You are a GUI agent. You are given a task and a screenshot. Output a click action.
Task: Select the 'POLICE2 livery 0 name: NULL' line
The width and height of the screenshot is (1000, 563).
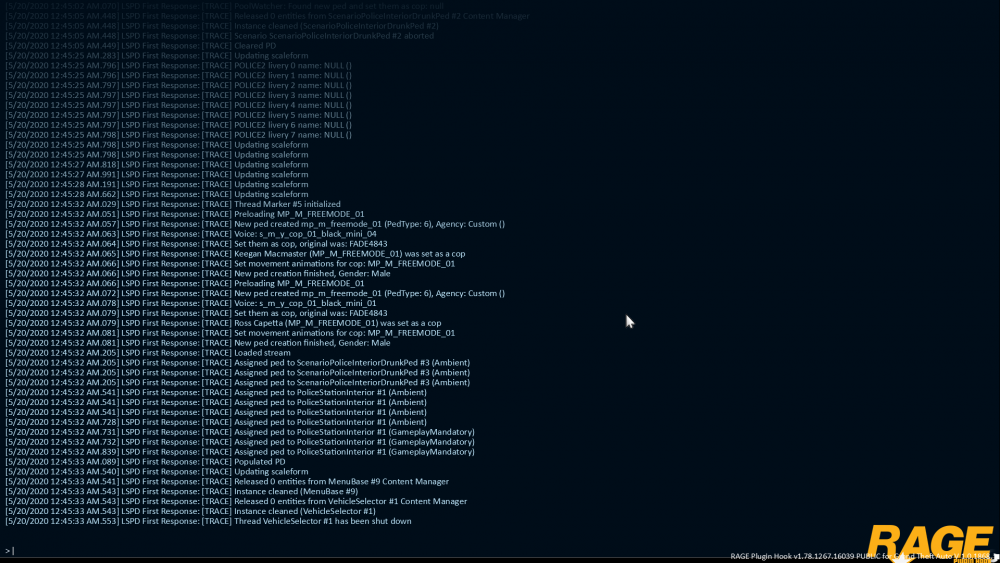179,66
